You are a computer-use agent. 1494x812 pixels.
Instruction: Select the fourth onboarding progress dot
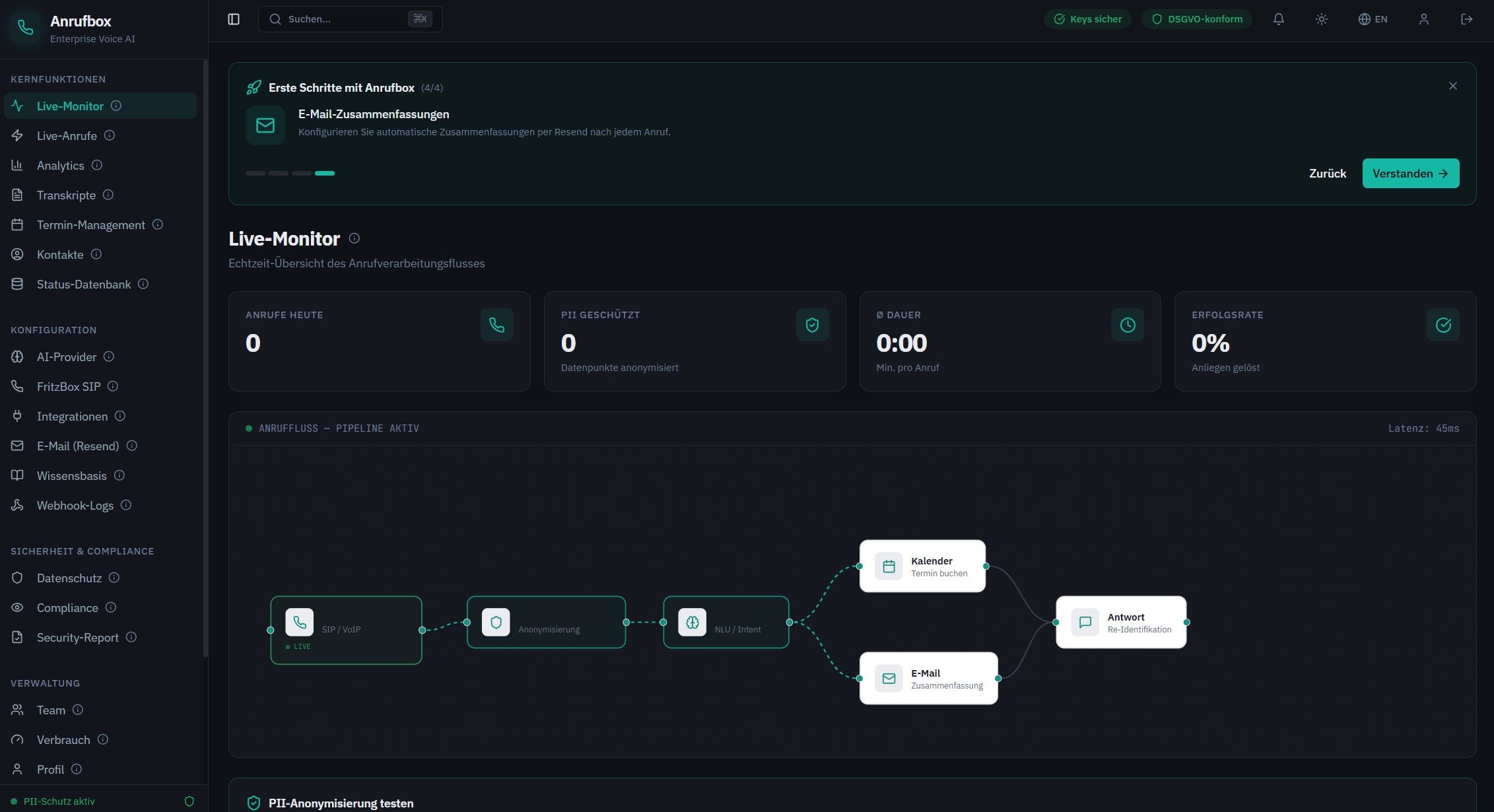325,173
